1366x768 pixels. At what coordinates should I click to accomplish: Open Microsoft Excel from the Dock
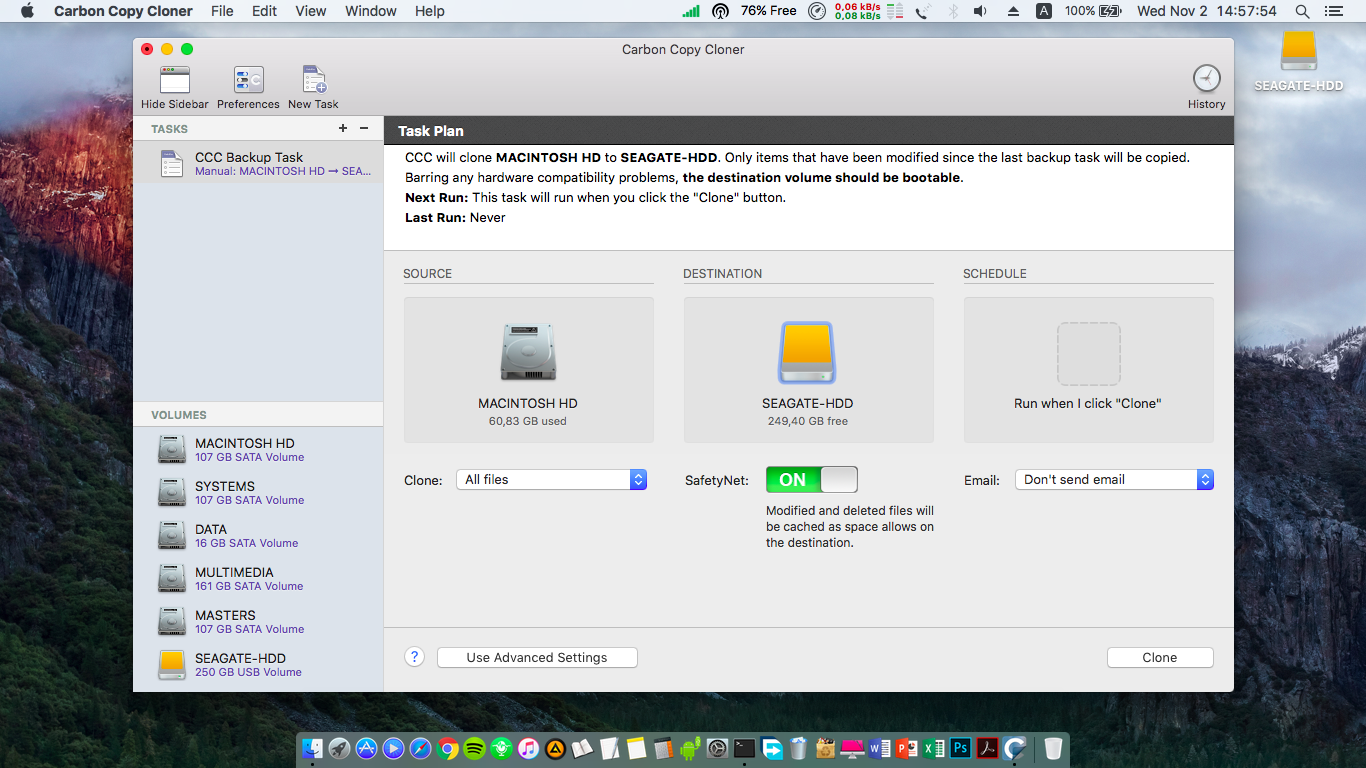pos(934,748)
